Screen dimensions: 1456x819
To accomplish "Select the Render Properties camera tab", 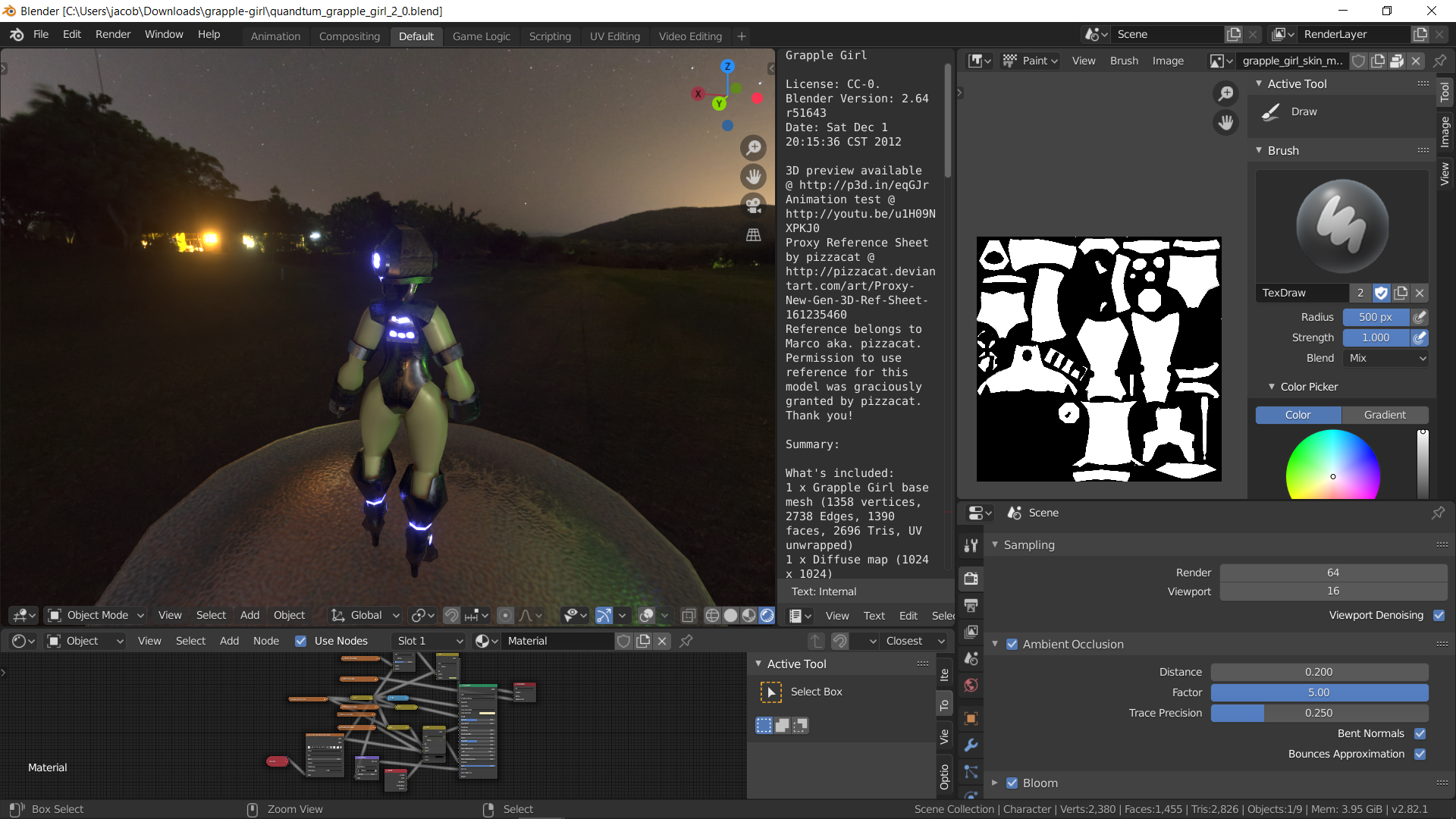I will click(x=971, y=579).
